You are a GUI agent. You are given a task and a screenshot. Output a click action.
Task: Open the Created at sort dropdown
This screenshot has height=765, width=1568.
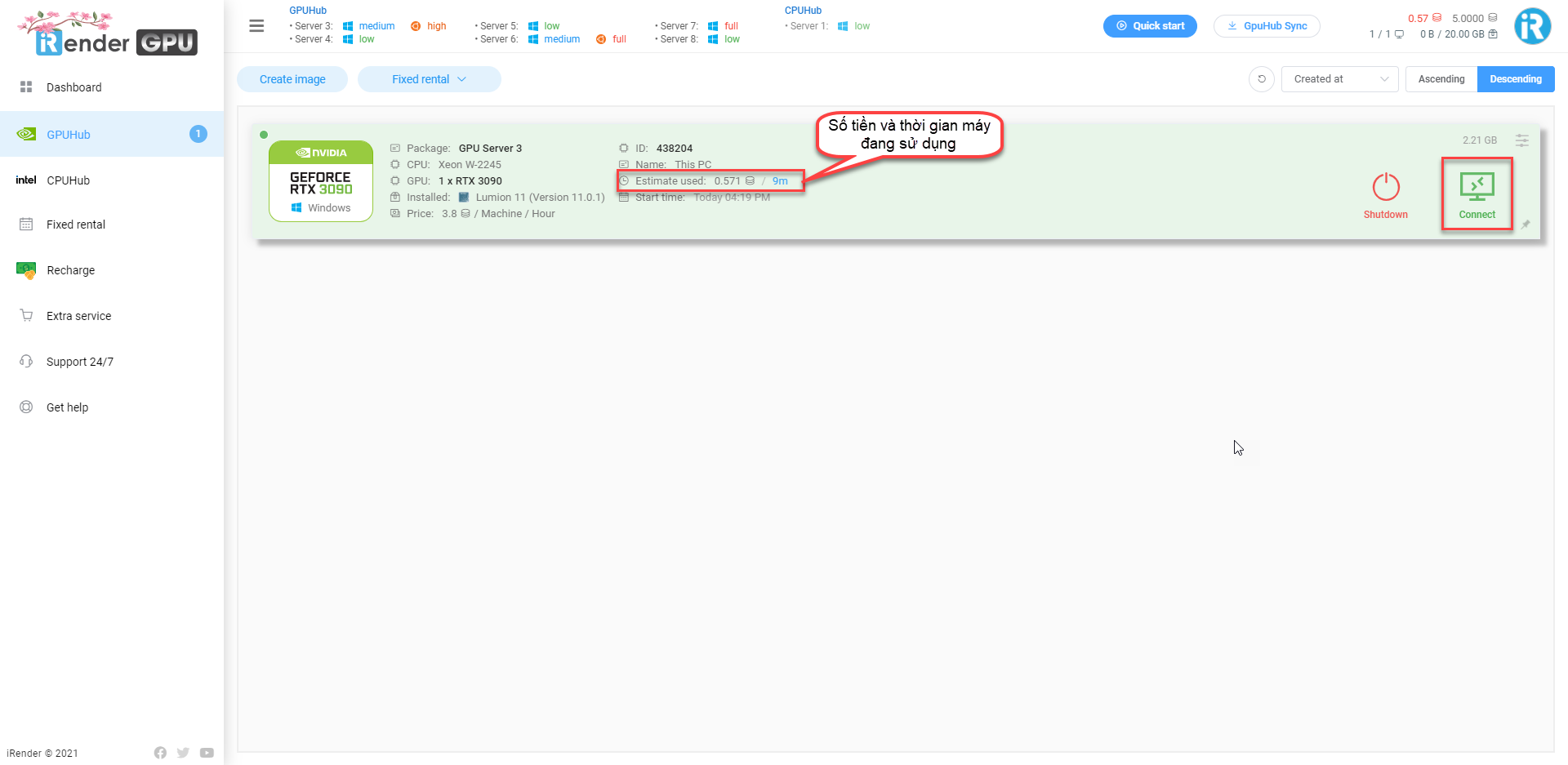click(x=1340, y=79)
